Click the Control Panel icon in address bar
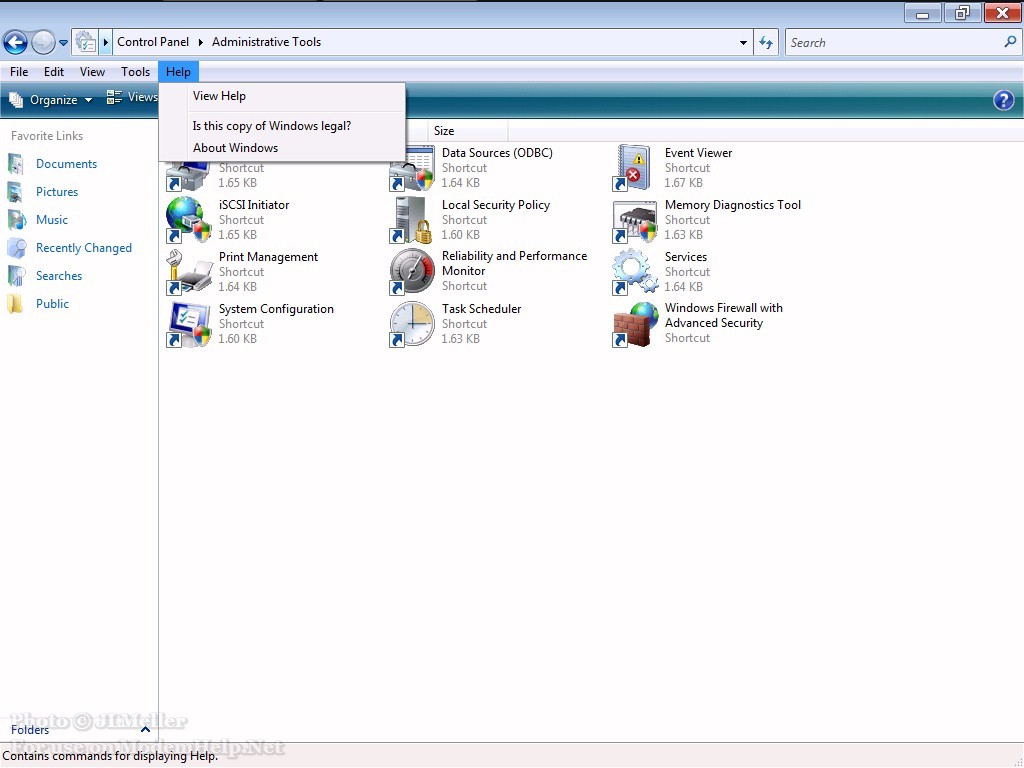This screenshot has width=1024, height=768. [85, 42]
